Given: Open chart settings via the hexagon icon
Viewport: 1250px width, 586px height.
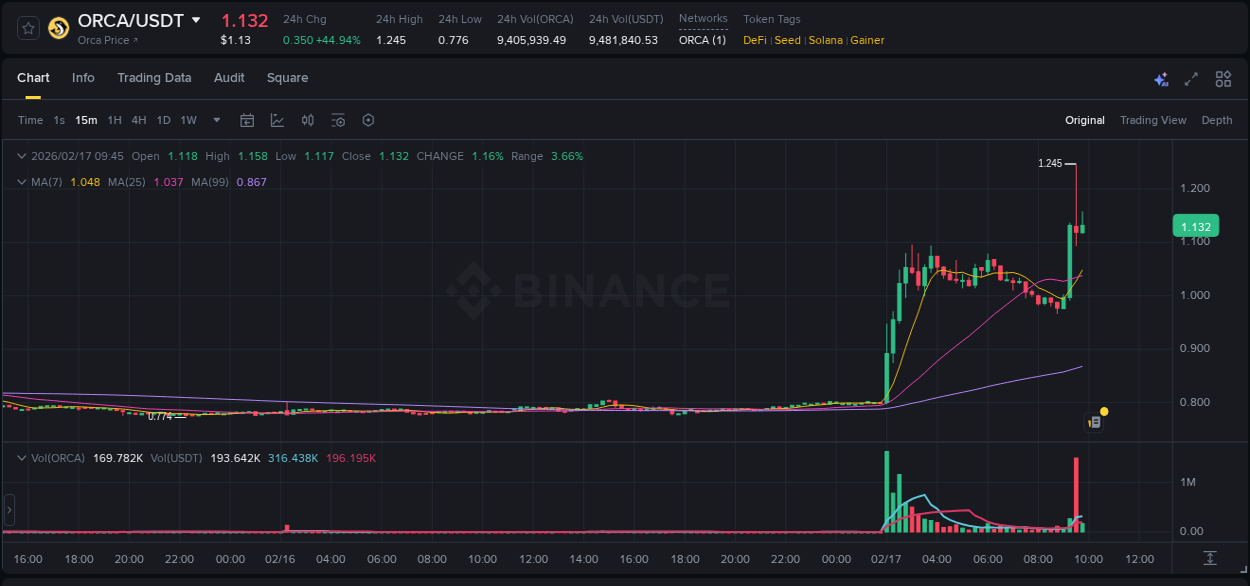Looking at the screenshot, I should (x=368, y=120).
